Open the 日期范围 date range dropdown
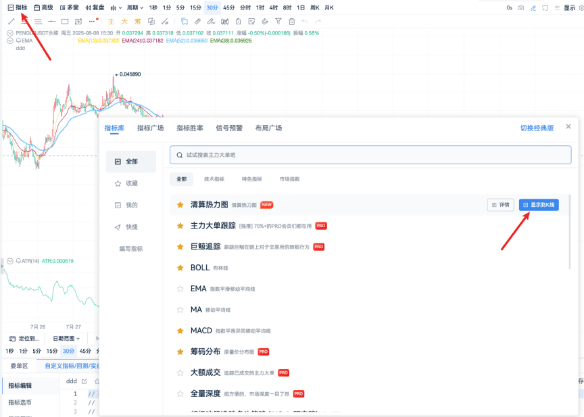 [x=66, y=338]
